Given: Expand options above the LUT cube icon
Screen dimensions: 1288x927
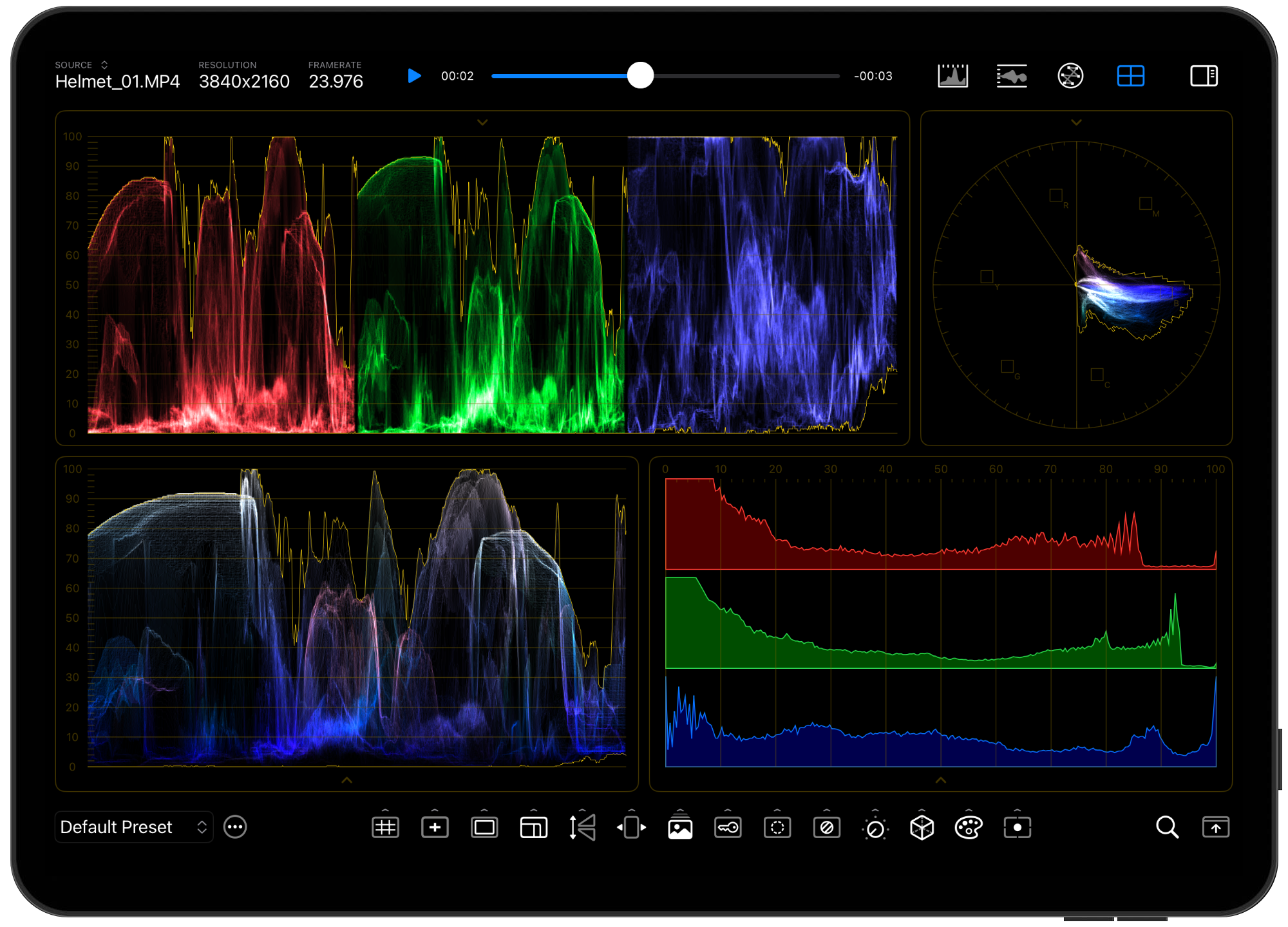Looking at the screenshot, I should tap(922, 810).
